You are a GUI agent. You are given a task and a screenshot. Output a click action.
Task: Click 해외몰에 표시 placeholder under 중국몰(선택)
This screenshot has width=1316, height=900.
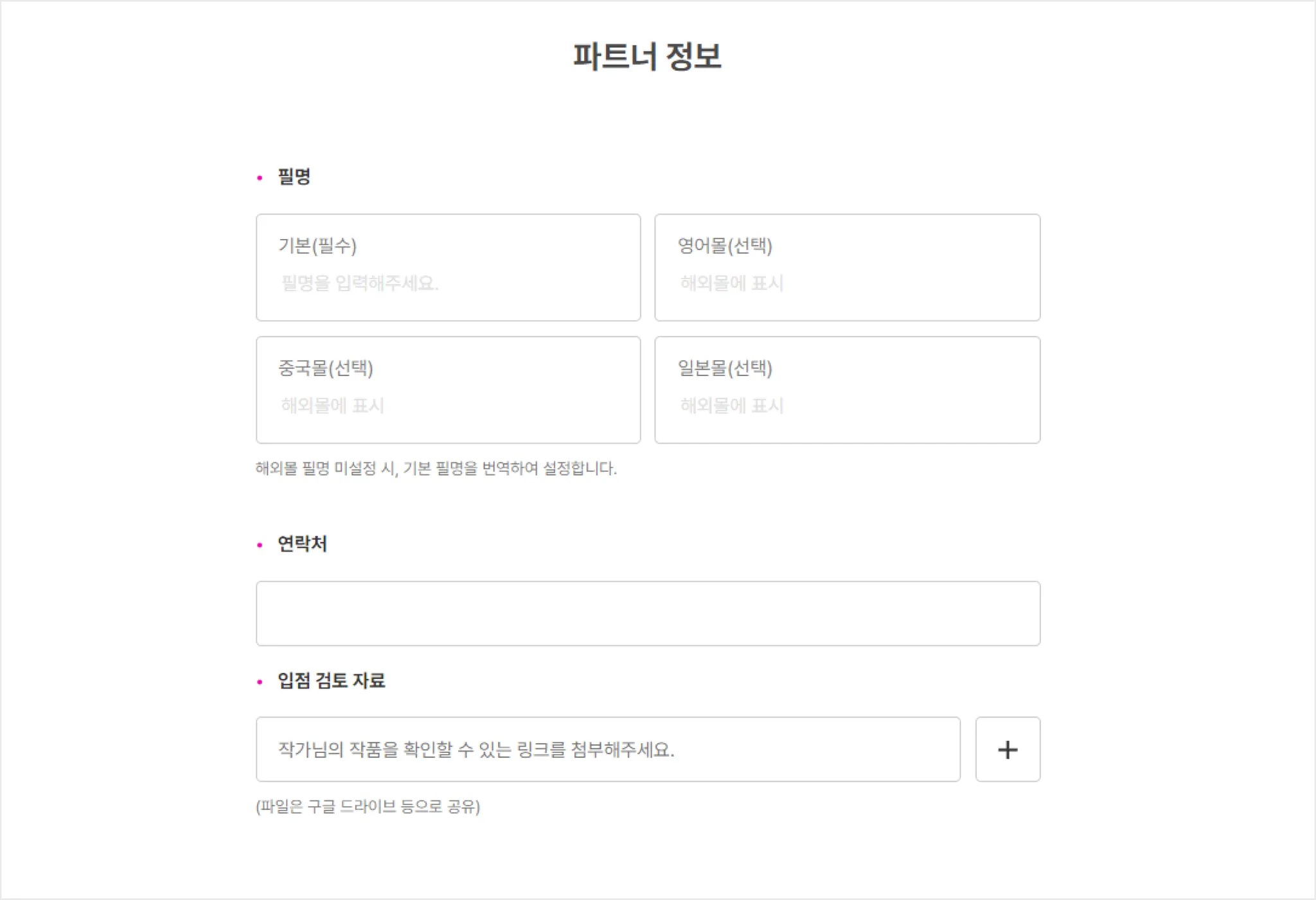[332, 406]
